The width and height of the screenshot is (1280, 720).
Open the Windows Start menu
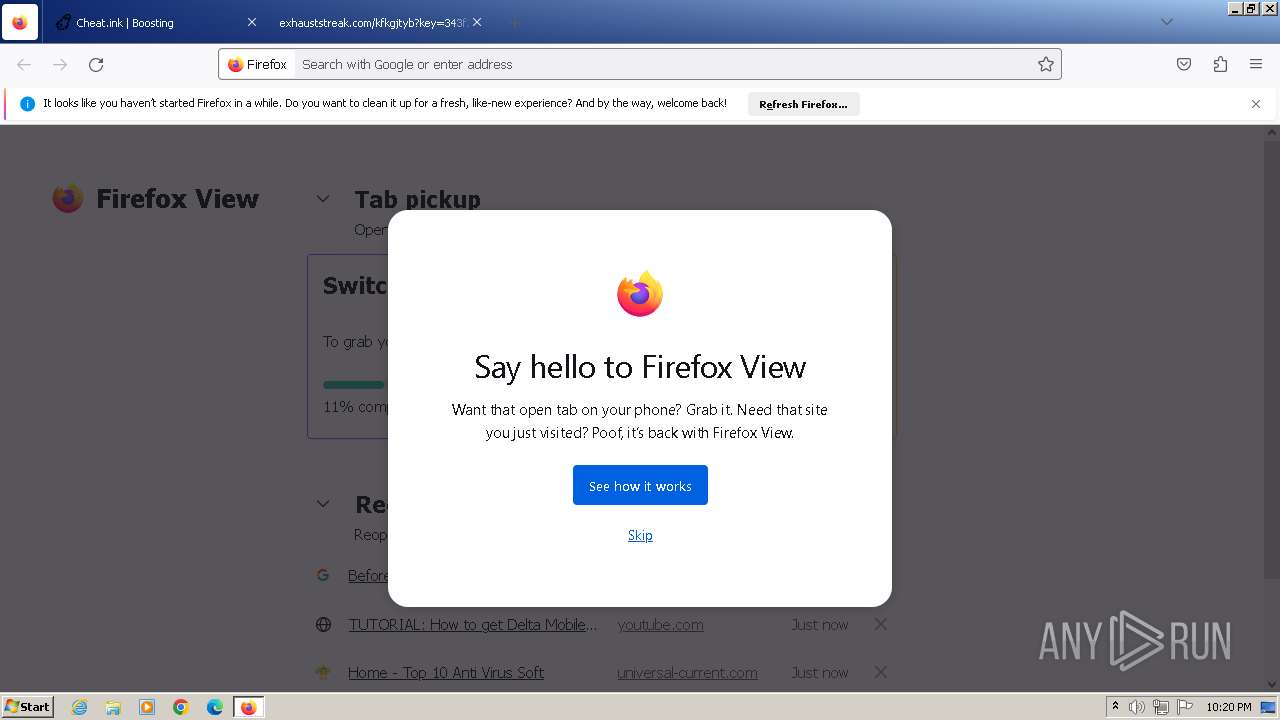[27, 706]
